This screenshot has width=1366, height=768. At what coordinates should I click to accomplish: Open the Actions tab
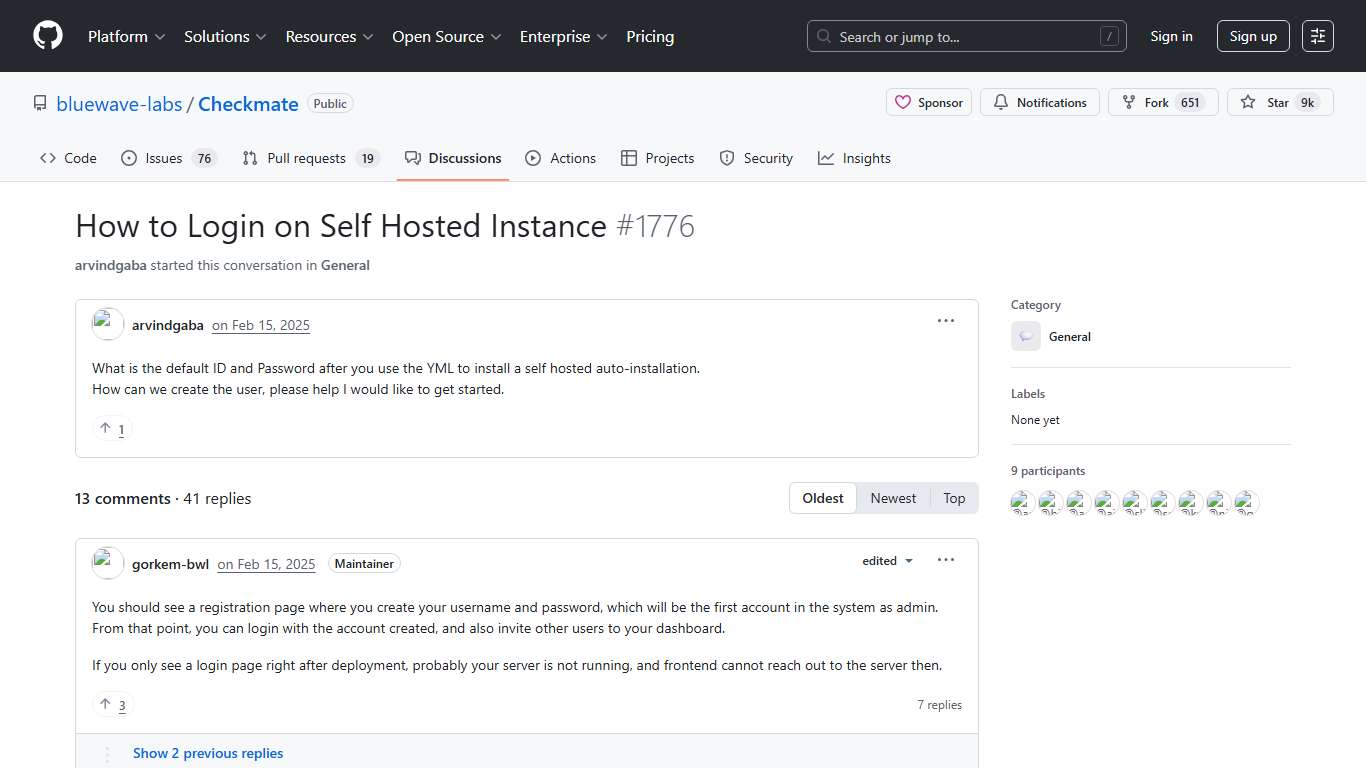click(561, 157)
